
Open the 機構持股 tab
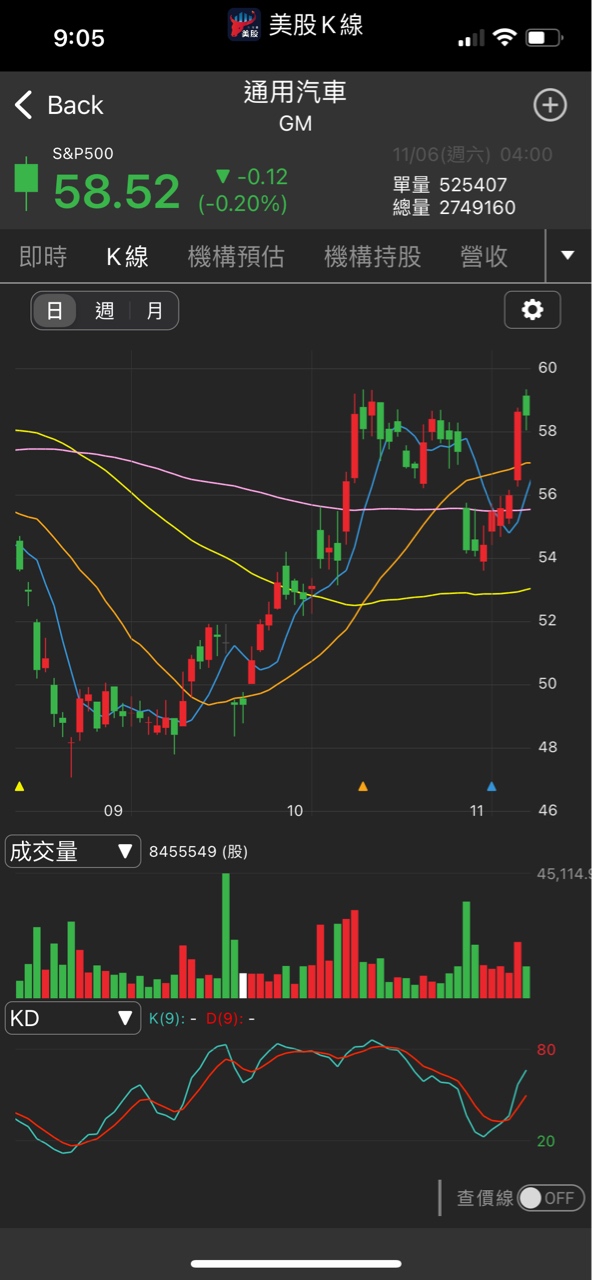pyautogui.click(x=373, y=257)
